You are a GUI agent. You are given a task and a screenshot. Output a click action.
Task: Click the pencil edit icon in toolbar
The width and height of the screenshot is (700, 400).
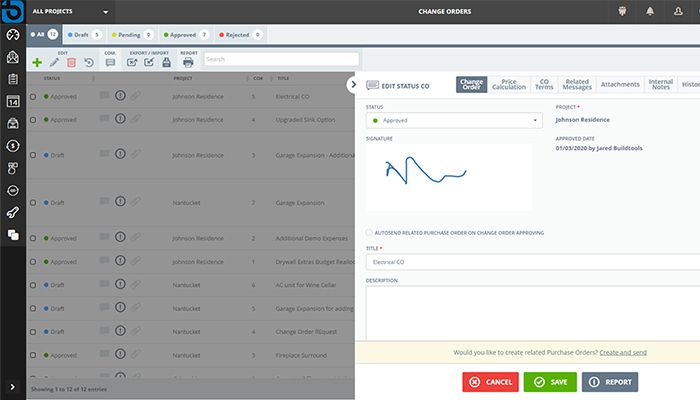[x=54, y=62]
